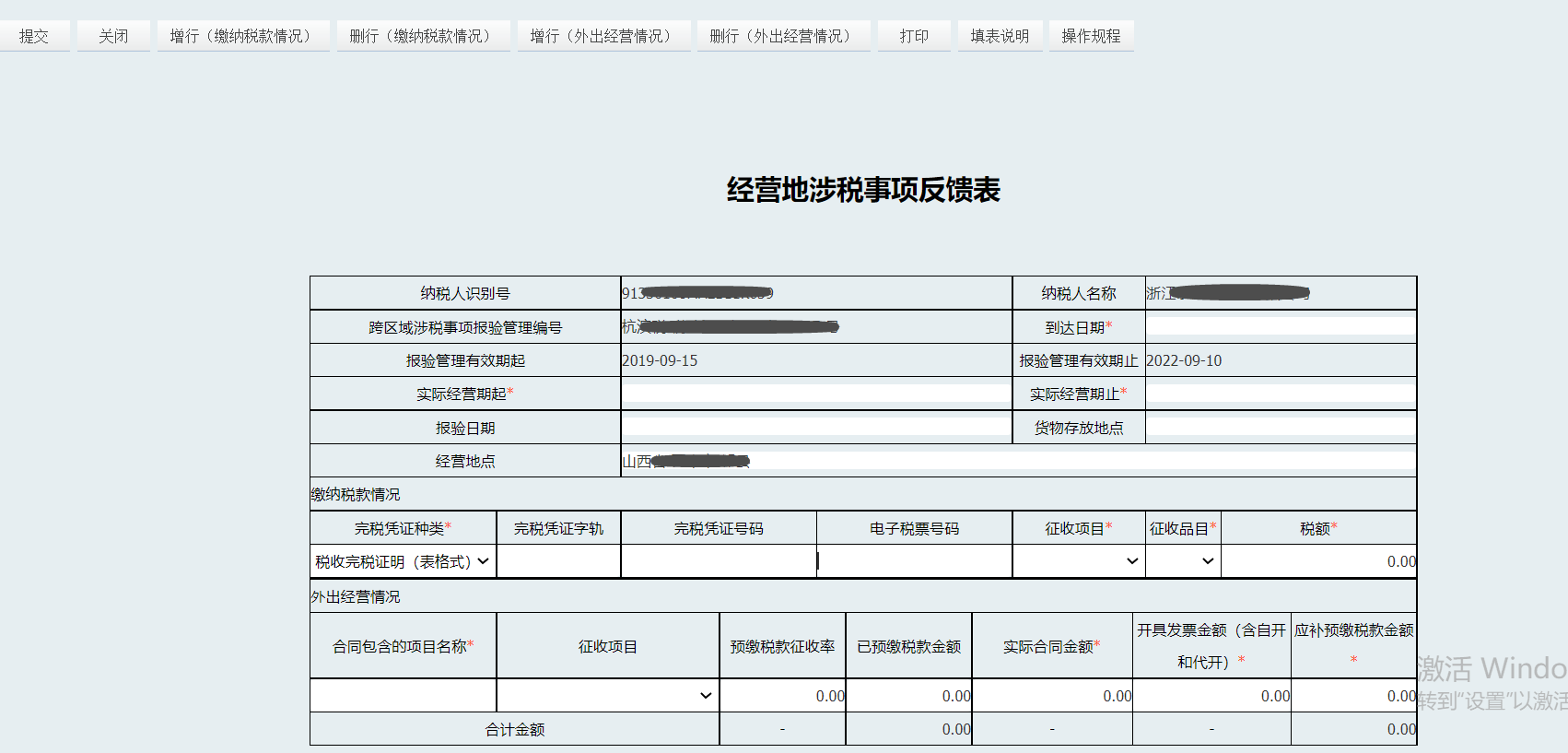Open the 完税凭证种类 dropdown

point(403,561)
